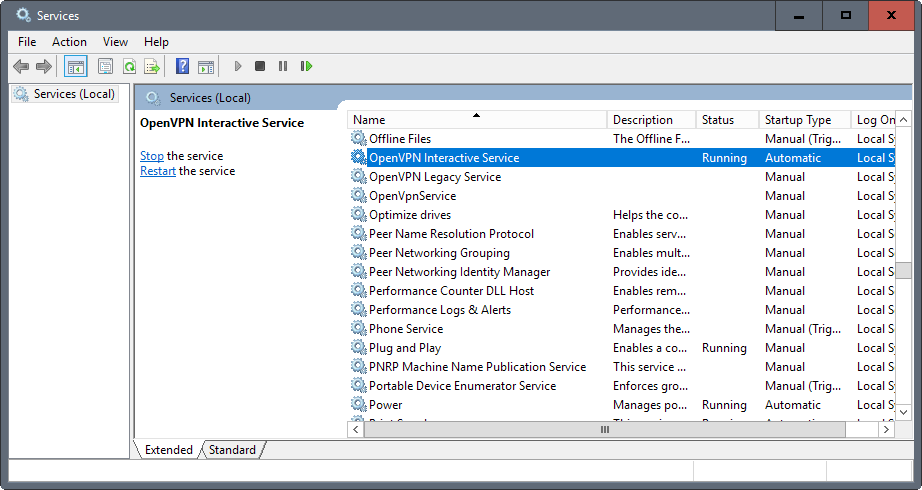Select PNRP Machine Name Publication Service
The width and height of the screenshot is (922, 490).
[x=477, y=366]
